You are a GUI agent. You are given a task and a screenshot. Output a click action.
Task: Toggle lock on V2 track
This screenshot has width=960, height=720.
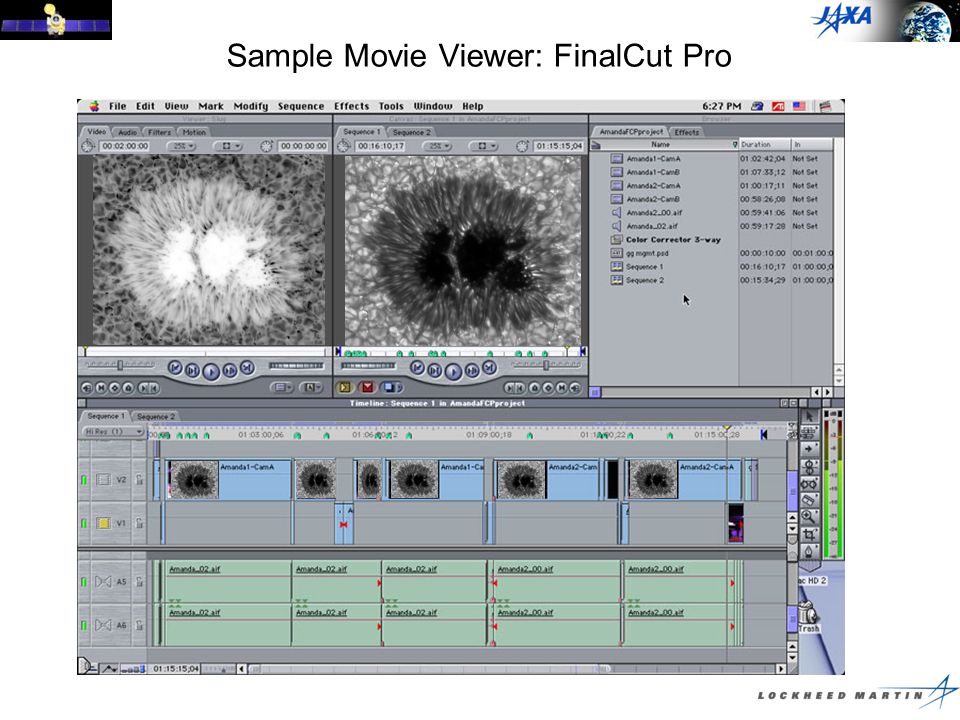[x=140, y=479]
